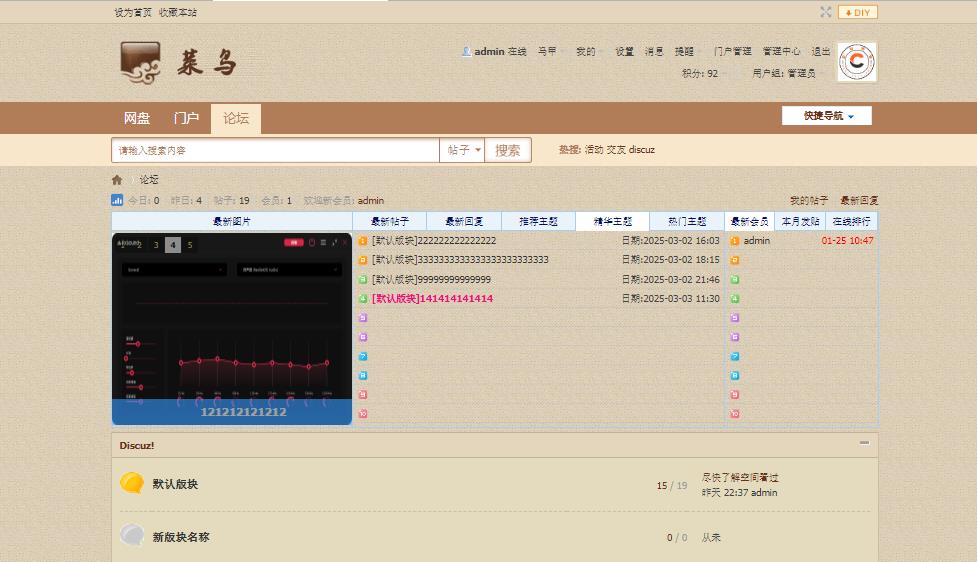Go home via breadcrumb house icon

pos(117,180)
